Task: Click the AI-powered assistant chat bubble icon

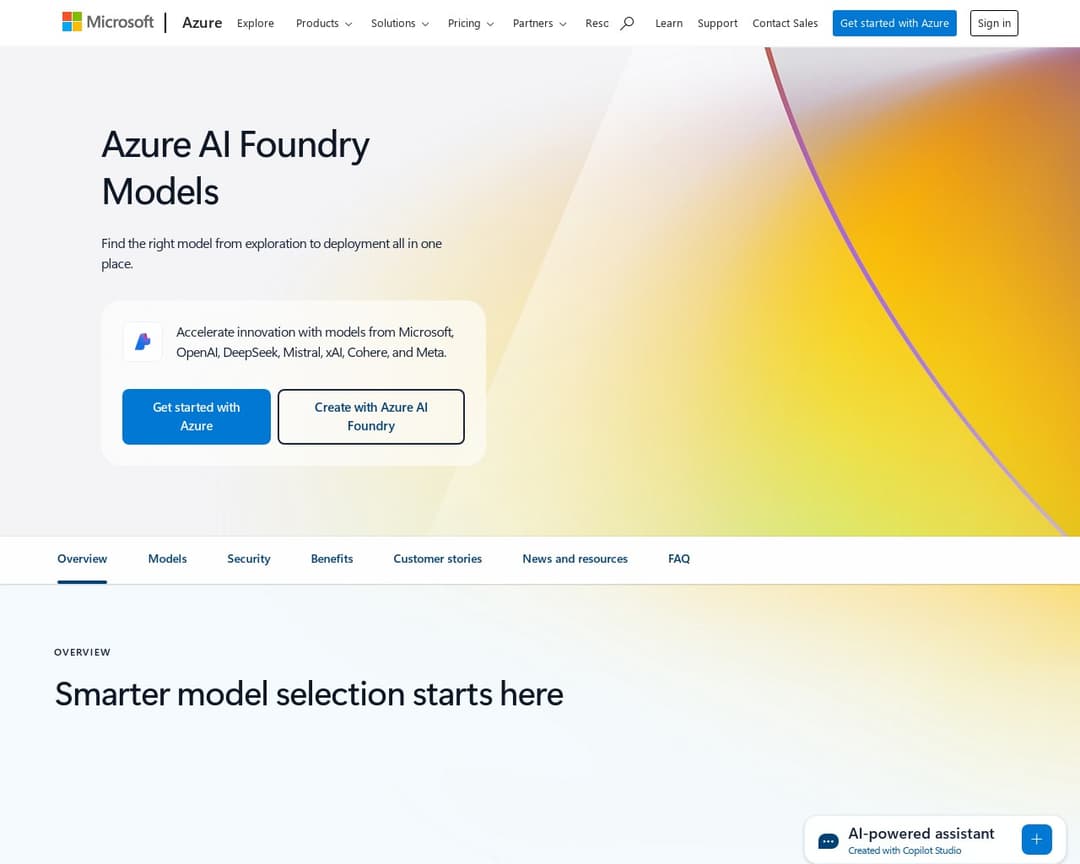Action: coord(828,841)
